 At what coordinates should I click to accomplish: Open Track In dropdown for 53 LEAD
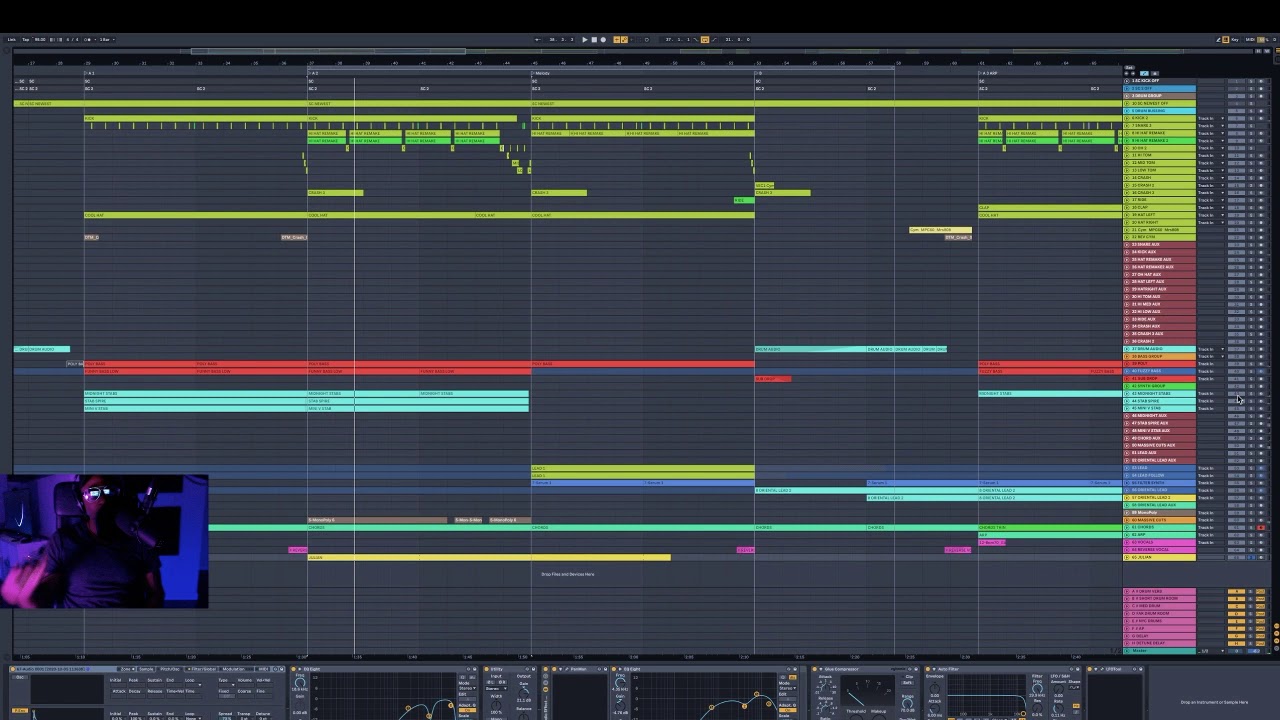[x=1211, y=468]
